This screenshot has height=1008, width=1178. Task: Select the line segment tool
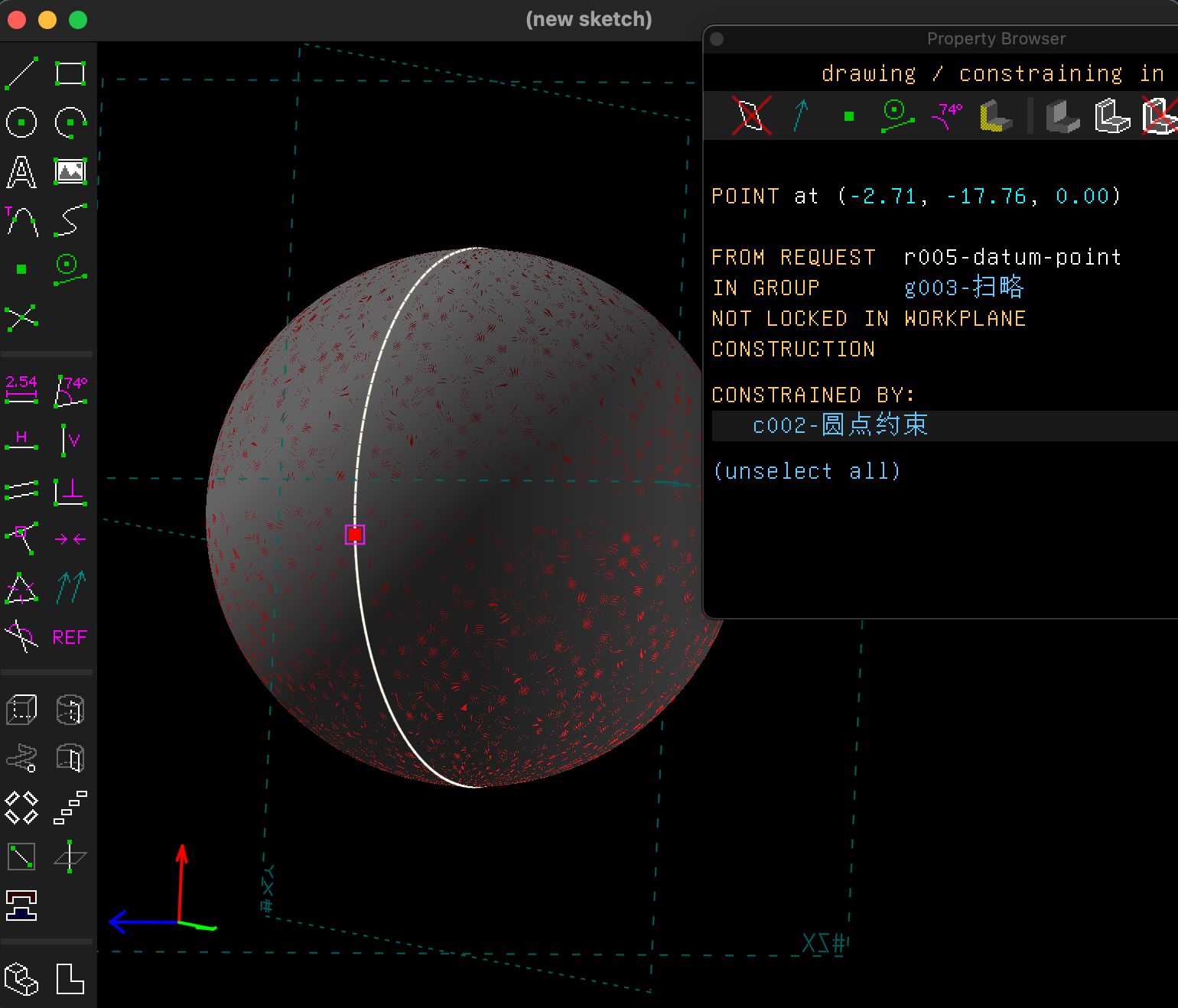(x=21, y=73)
